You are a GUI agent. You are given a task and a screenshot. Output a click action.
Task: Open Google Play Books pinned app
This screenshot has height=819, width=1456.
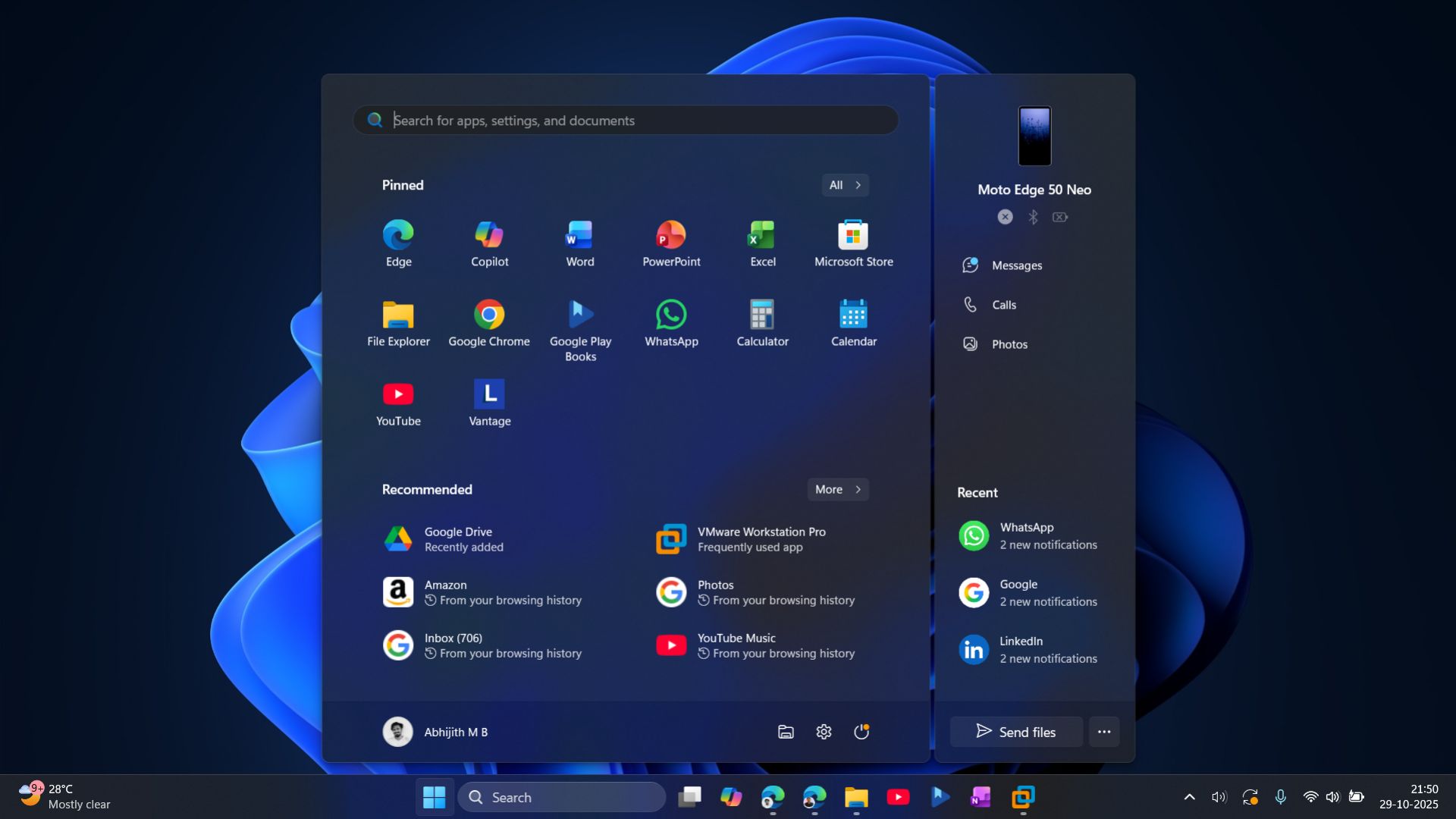tap(579, 322)
